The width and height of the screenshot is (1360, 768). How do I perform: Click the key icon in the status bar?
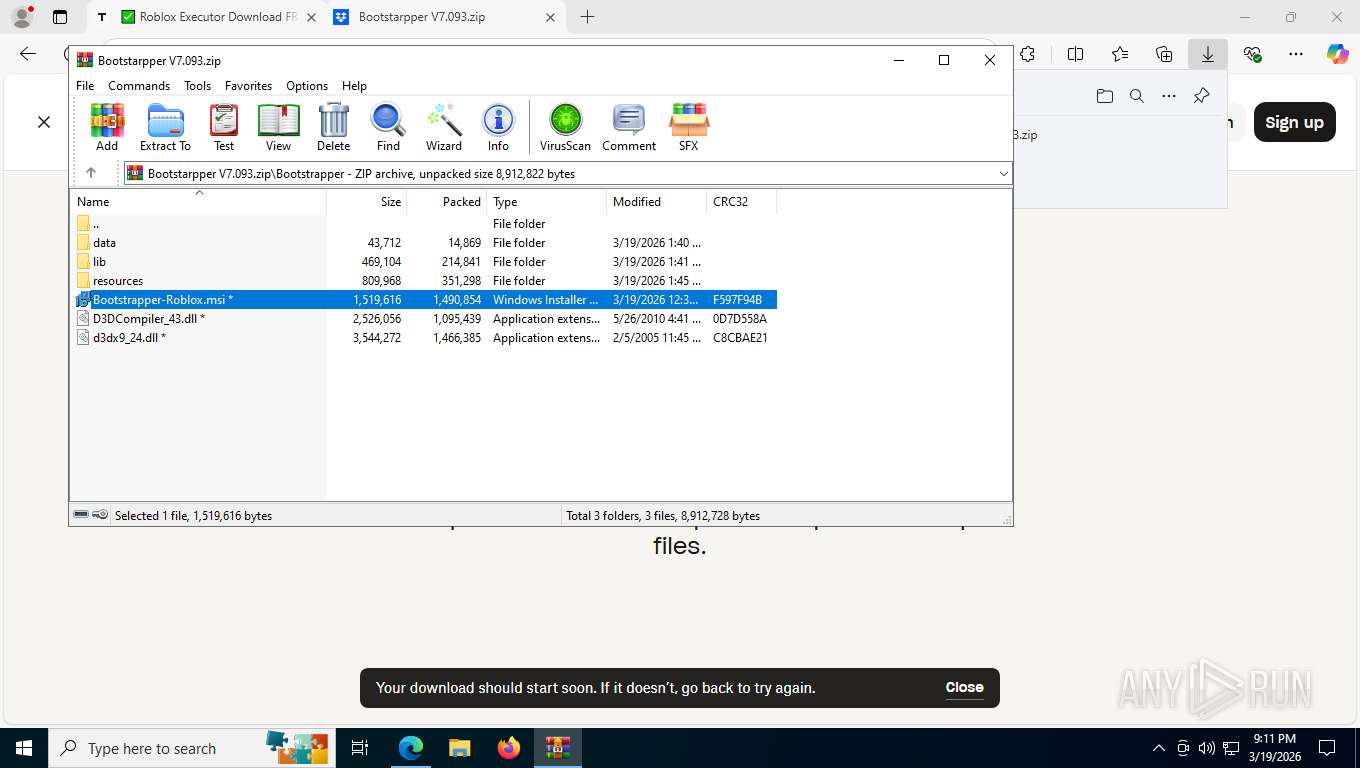100,515
